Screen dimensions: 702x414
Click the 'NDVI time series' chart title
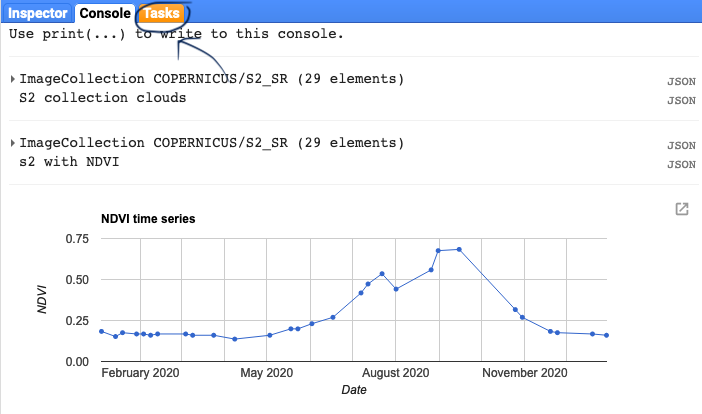148,218
